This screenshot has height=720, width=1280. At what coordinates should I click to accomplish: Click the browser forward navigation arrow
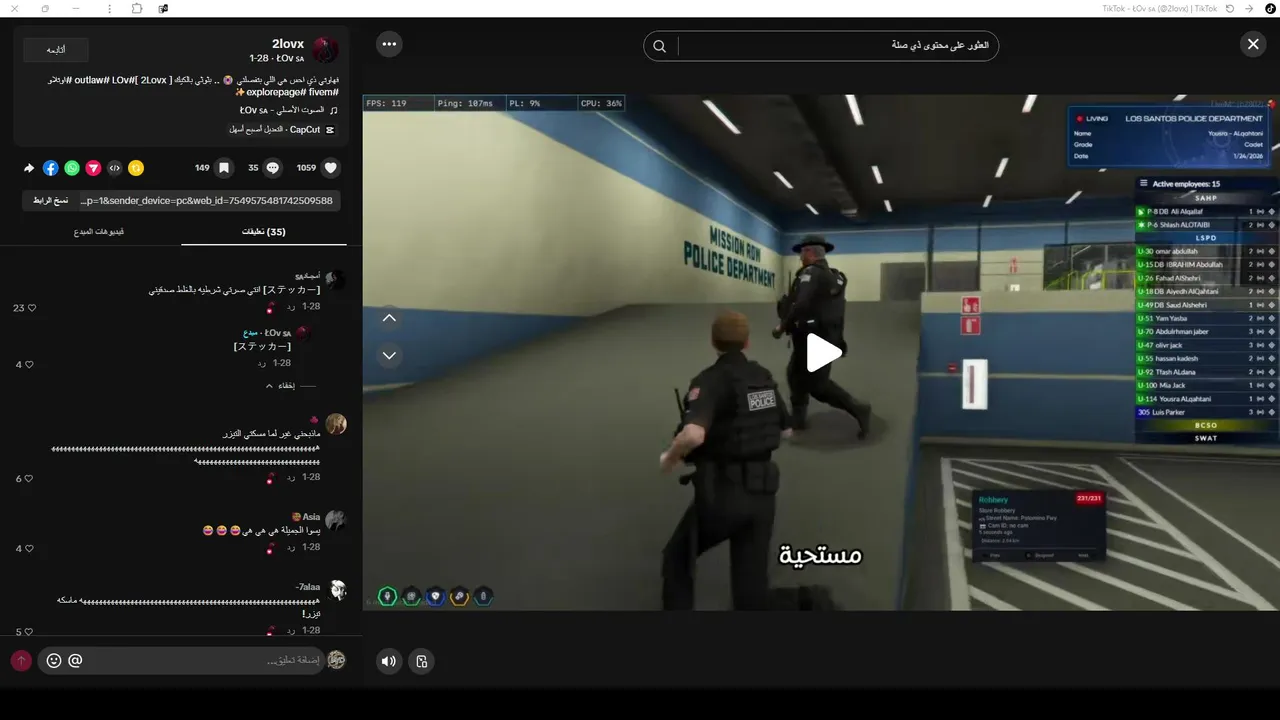tap(1249, 8)
